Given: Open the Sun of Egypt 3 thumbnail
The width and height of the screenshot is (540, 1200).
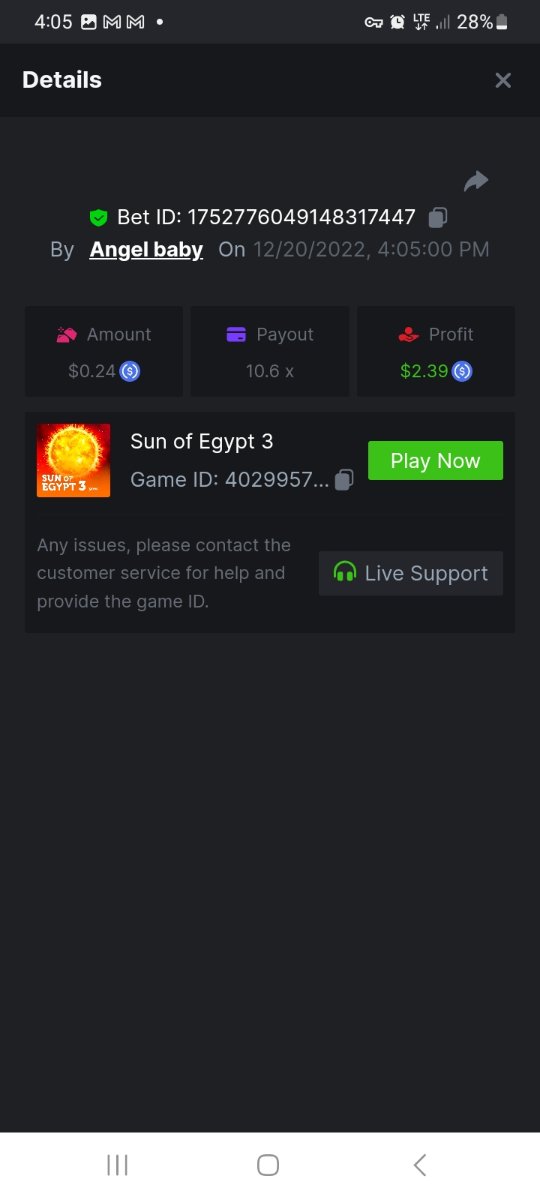Looking at the screenshot, I should click(73, 460).
